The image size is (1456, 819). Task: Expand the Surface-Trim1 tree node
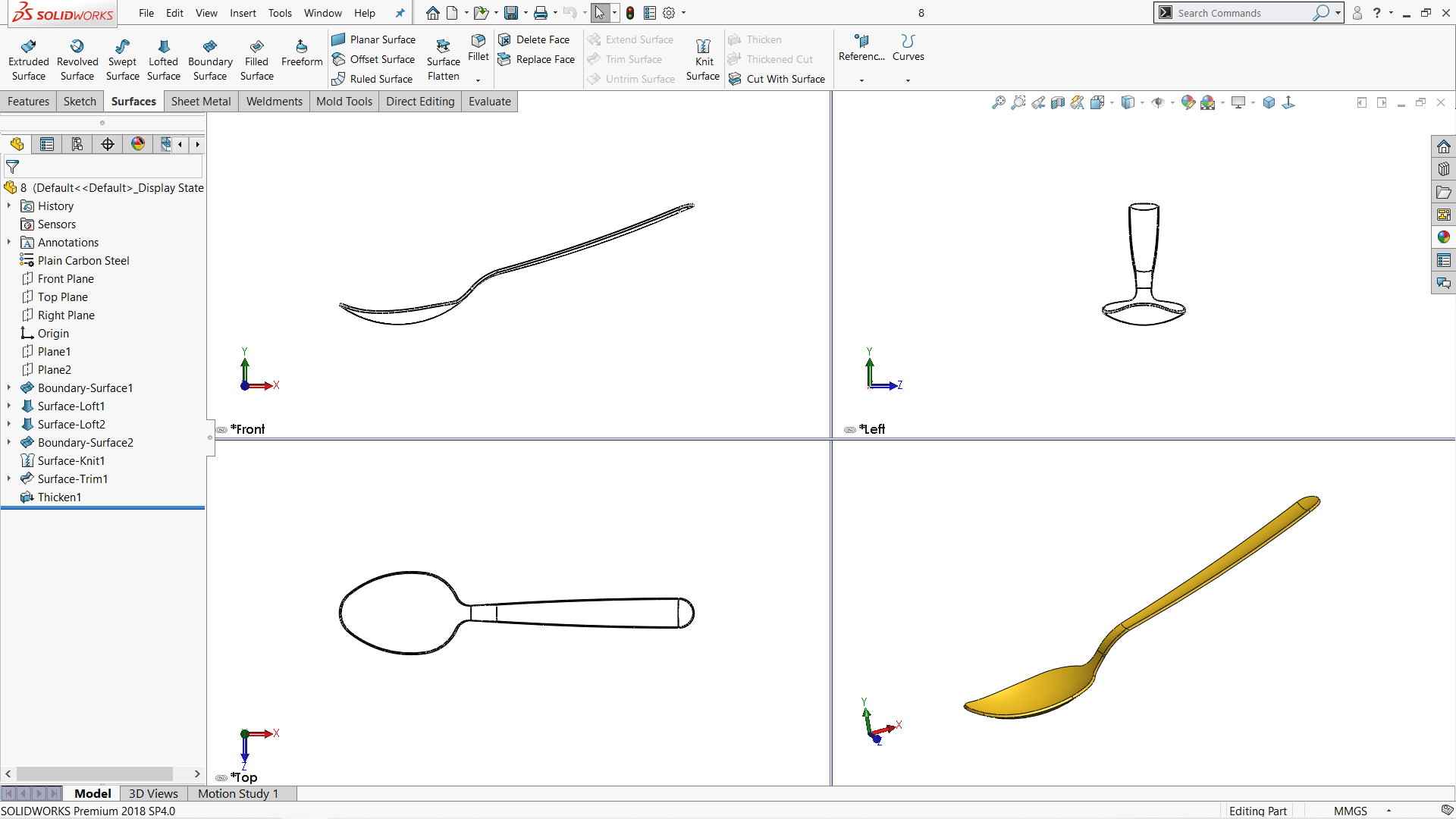point(9,479)
